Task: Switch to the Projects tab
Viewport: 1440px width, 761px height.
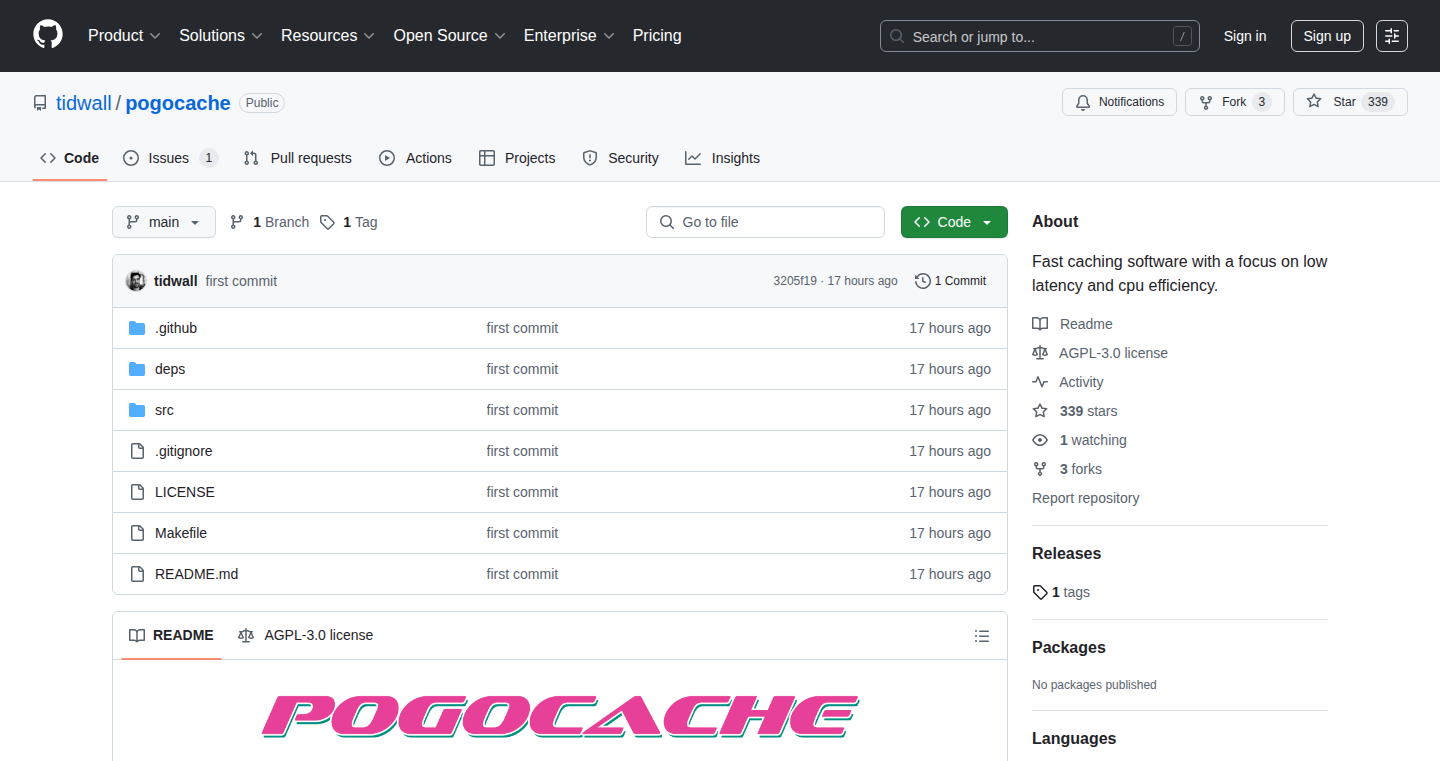Action: click(517, 158)
